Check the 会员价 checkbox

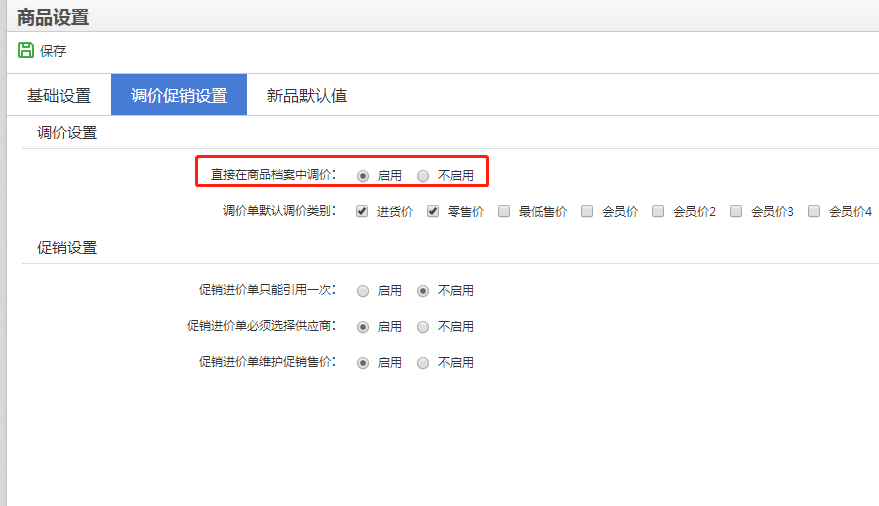(x=587, y=211)
